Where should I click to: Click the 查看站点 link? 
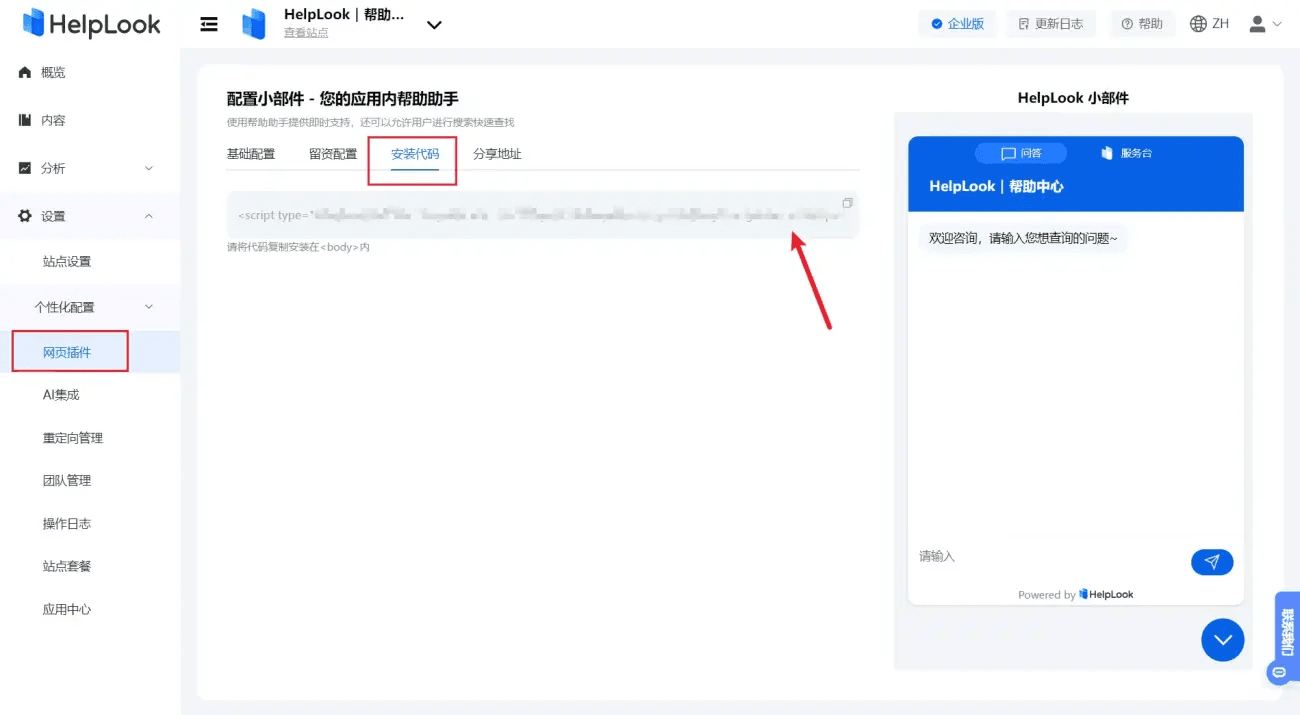click(x=306, y=33)
